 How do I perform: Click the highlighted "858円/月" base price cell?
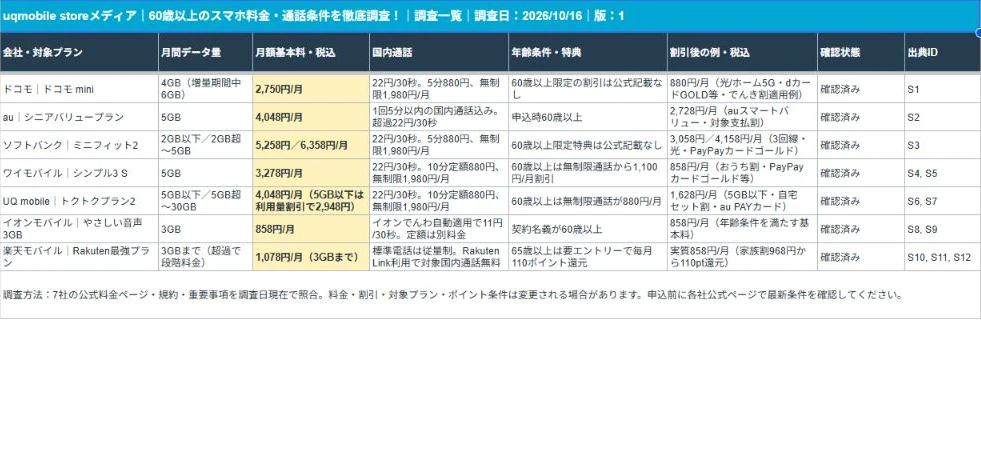311,228
